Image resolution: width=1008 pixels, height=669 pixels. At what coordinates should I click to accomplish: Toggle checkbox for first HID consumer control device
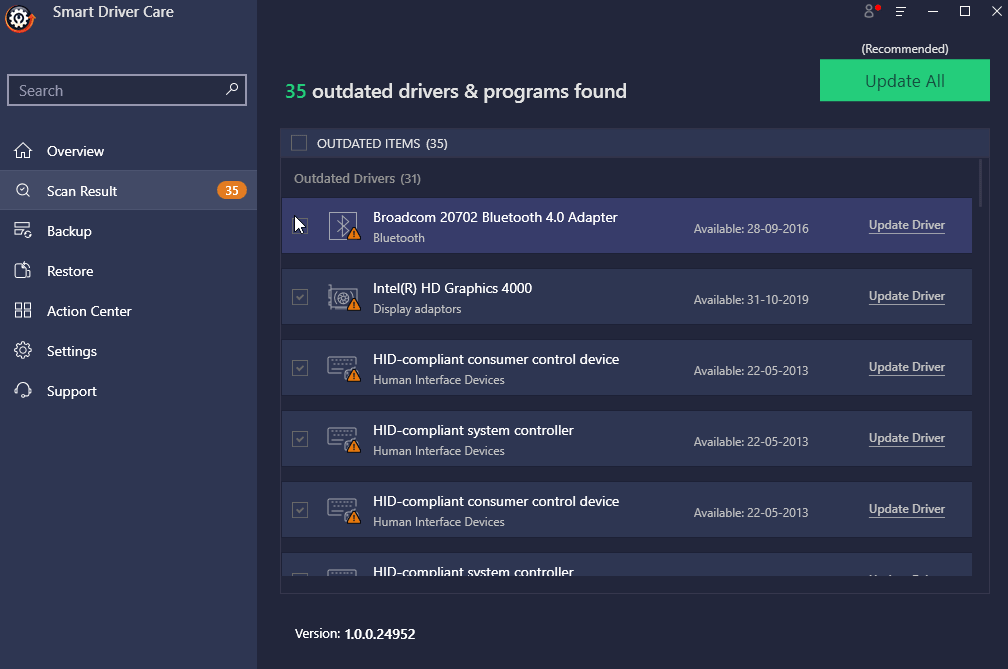300,368
